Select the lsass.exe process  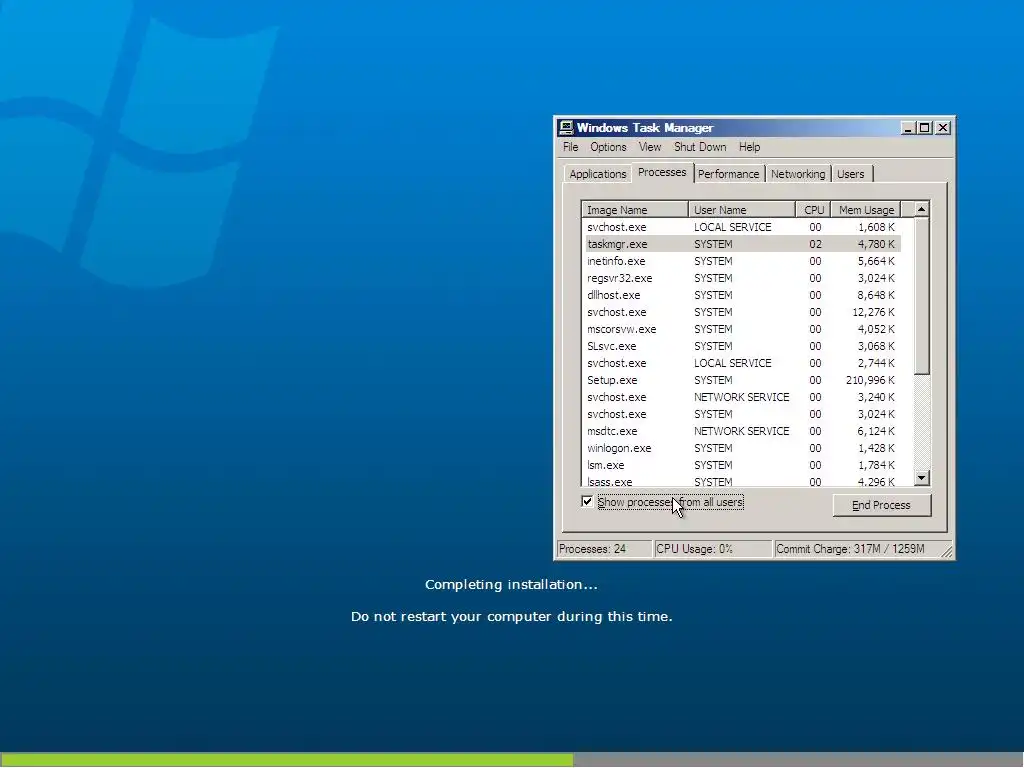pyautogui.click(x=741, y=481)
